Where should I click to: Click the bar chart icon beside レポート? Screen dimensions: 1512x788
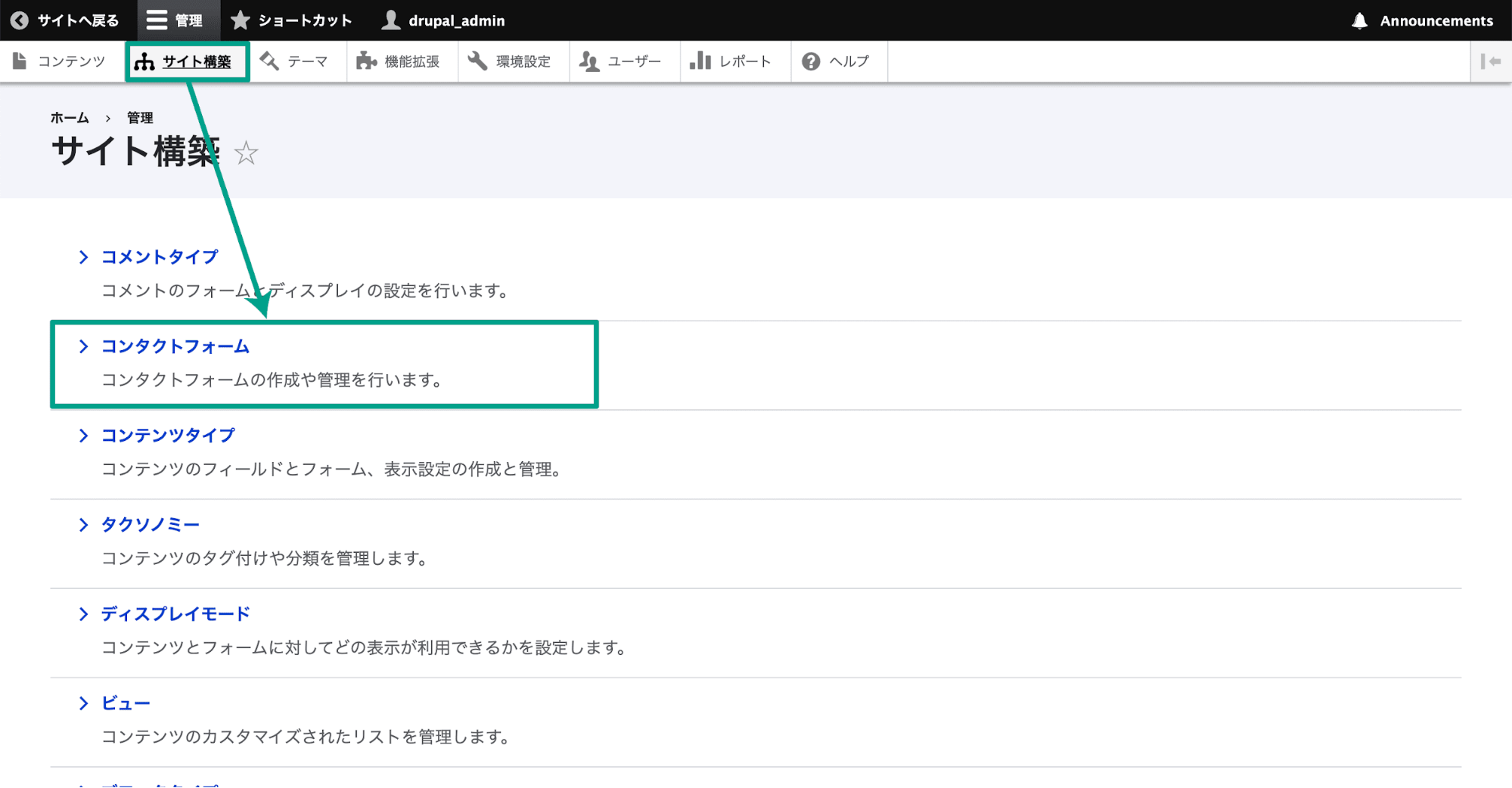pos(700,60)
